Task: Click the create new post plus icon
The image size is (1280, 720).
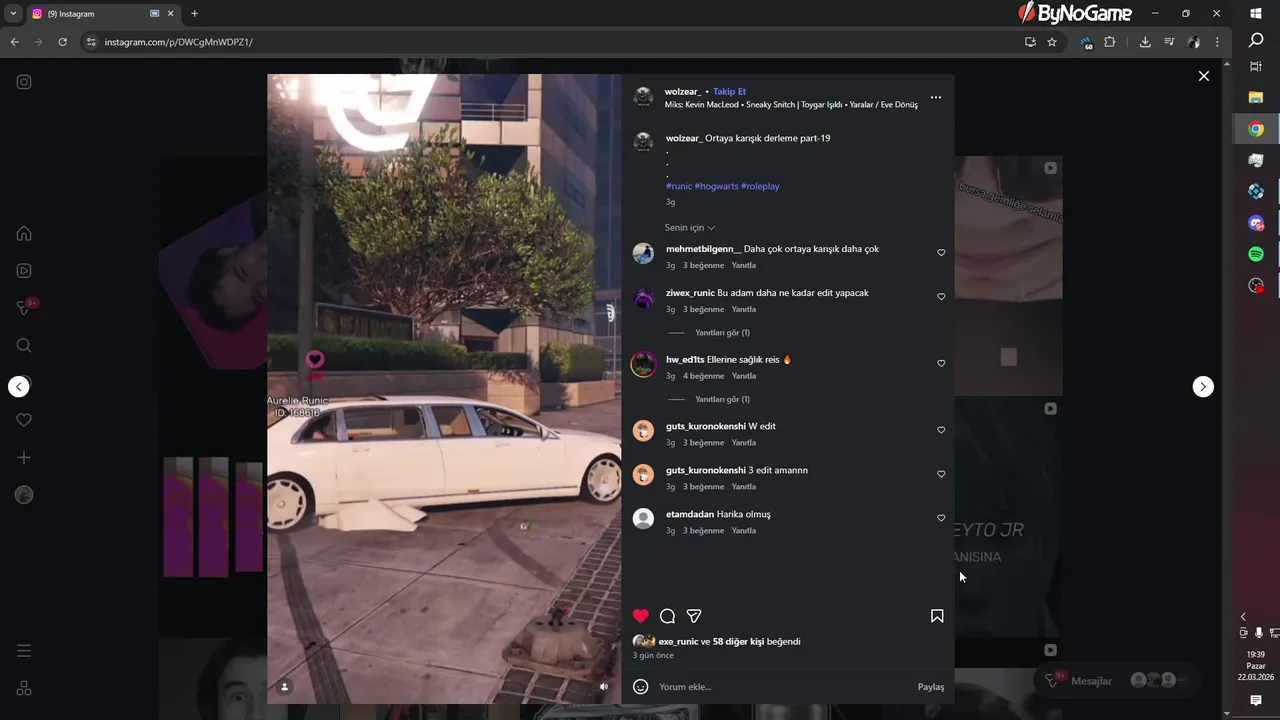Action: (x=24, y=457)
